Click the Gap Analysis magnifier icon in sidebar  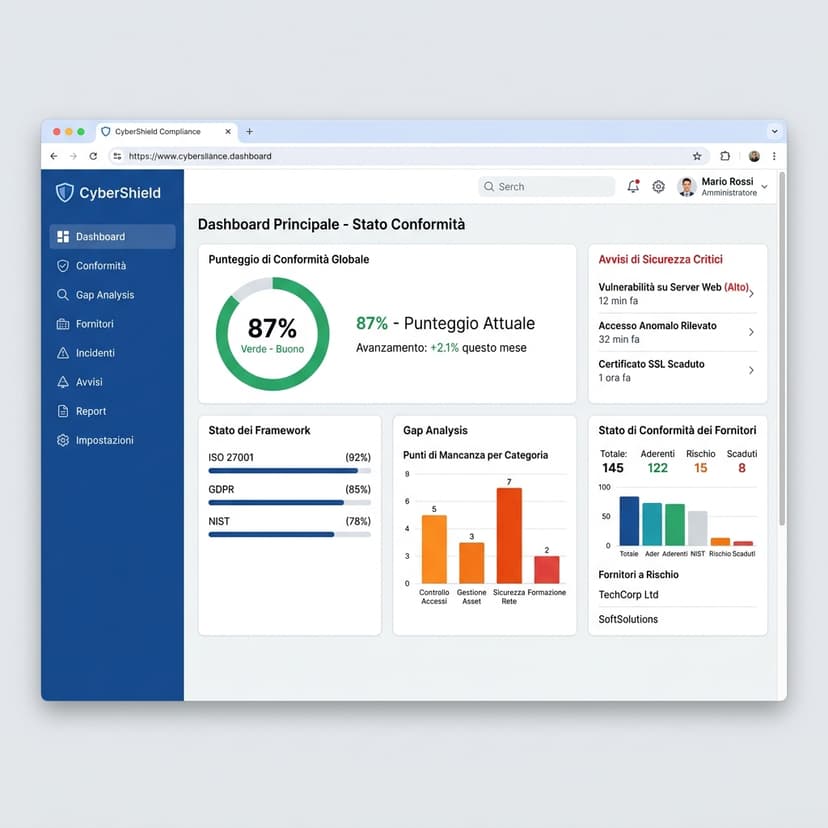[63, 295]
